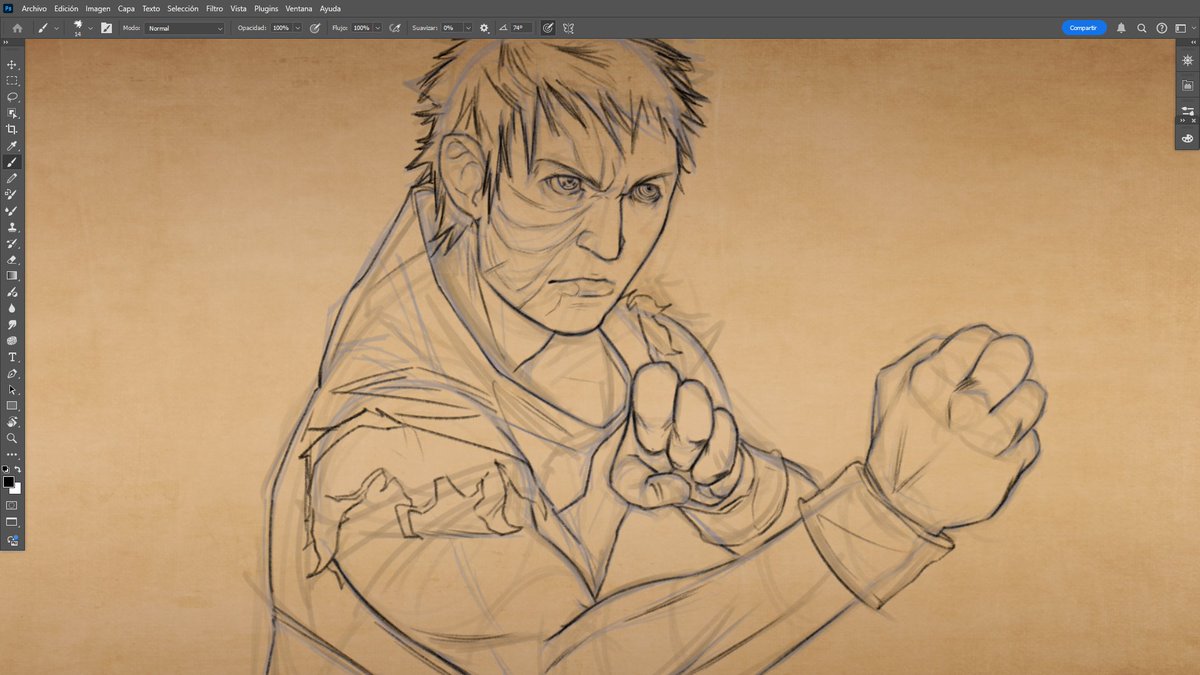The height and width of the screenshot is (675, 1200).
Task: Go to the Home screen
Action: (x=17, y=28)
